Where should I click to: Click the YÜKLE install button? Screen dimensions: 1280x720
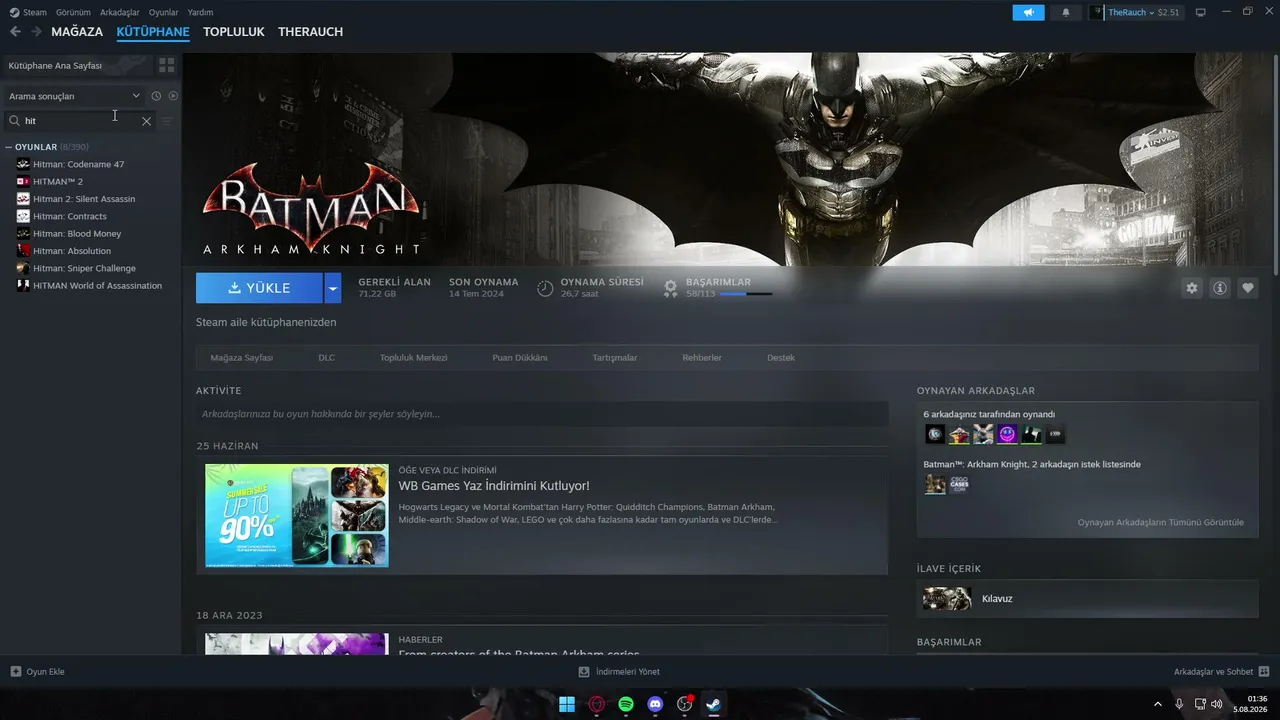point(259,288)
